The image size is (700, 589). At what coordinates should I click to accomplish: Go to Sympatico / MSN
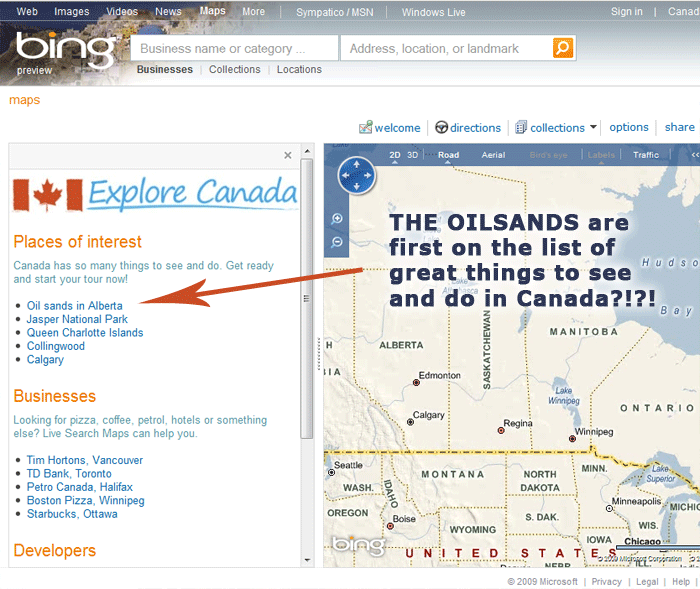click(x=334, y=13)
